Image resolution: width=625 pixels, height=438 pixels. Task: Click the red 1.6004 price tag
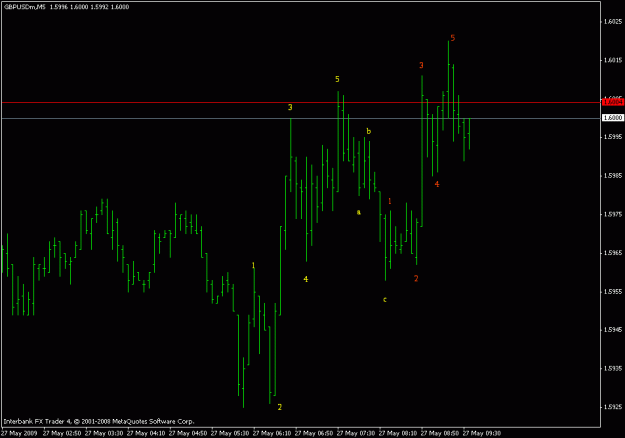(613, 102)
